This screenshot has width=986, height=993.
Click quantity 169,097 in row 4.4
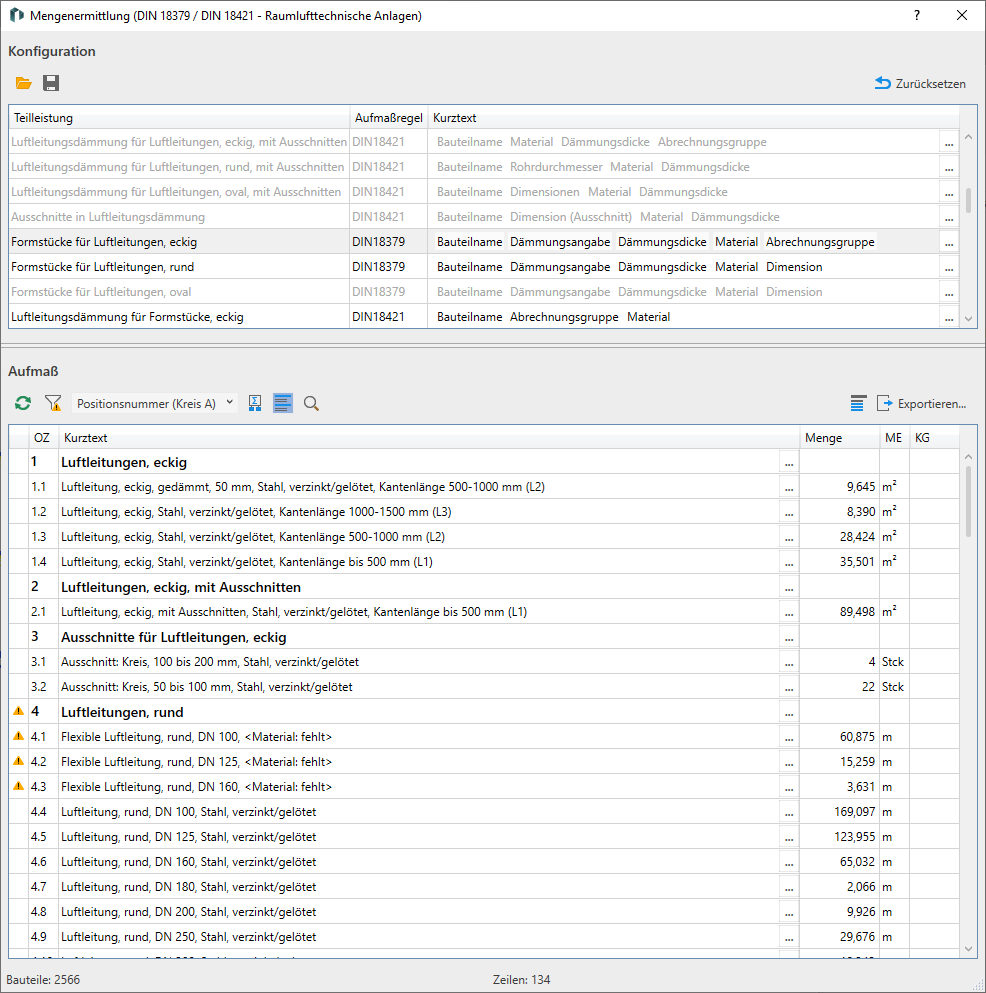(854, 812)
